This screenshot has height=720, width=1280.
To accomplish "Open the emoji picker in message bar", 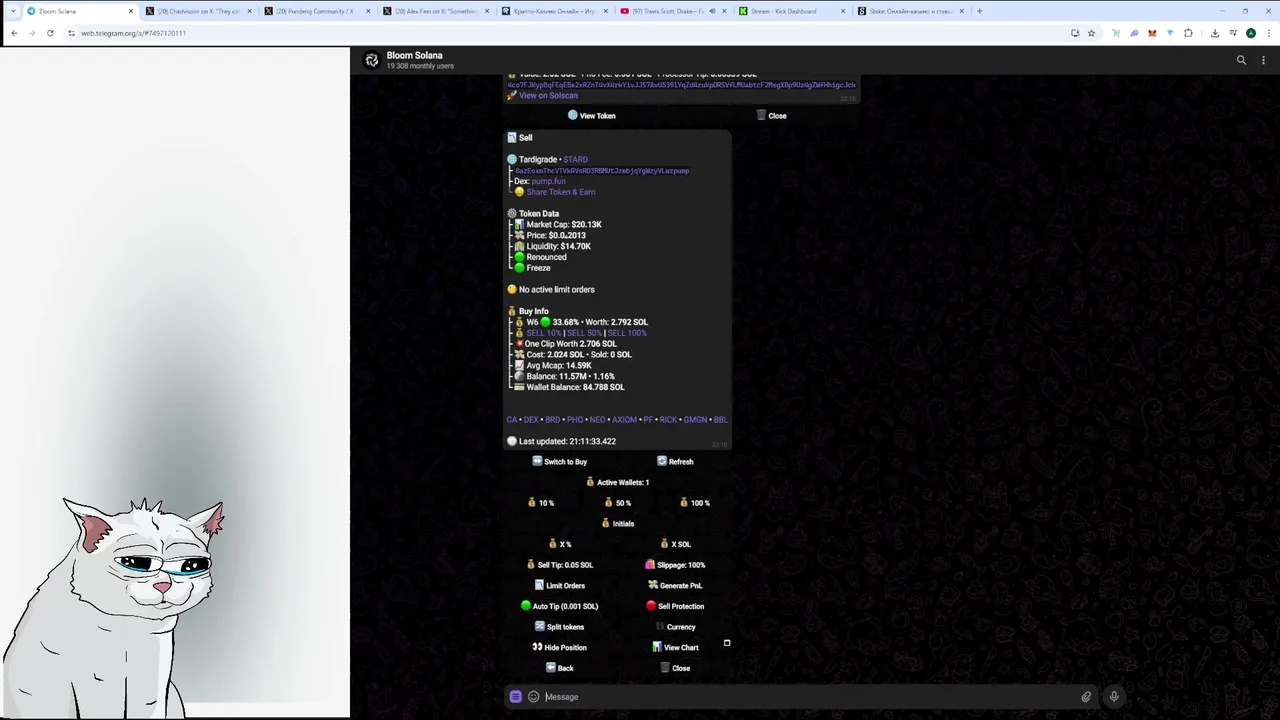I will [x=533, y=697].
